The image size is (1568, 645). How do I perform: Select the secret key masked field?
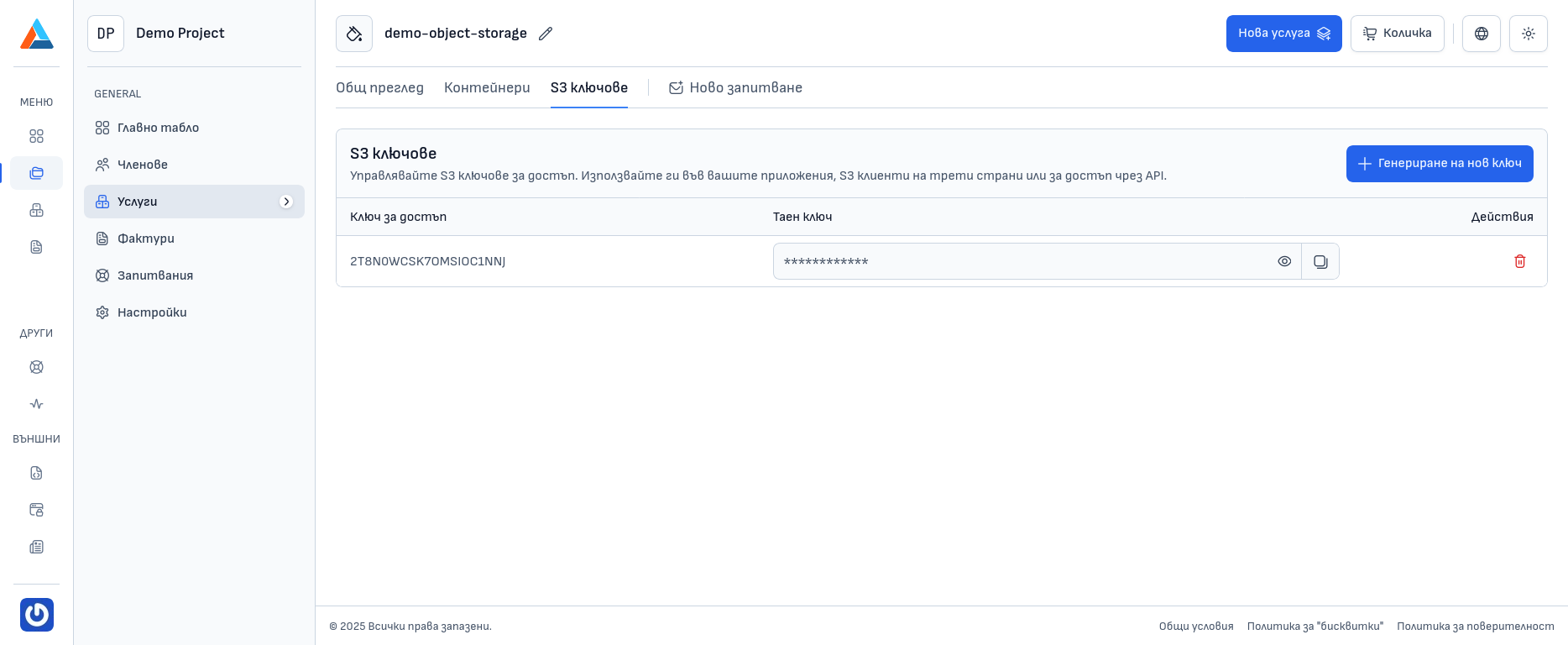point(1020,261)
